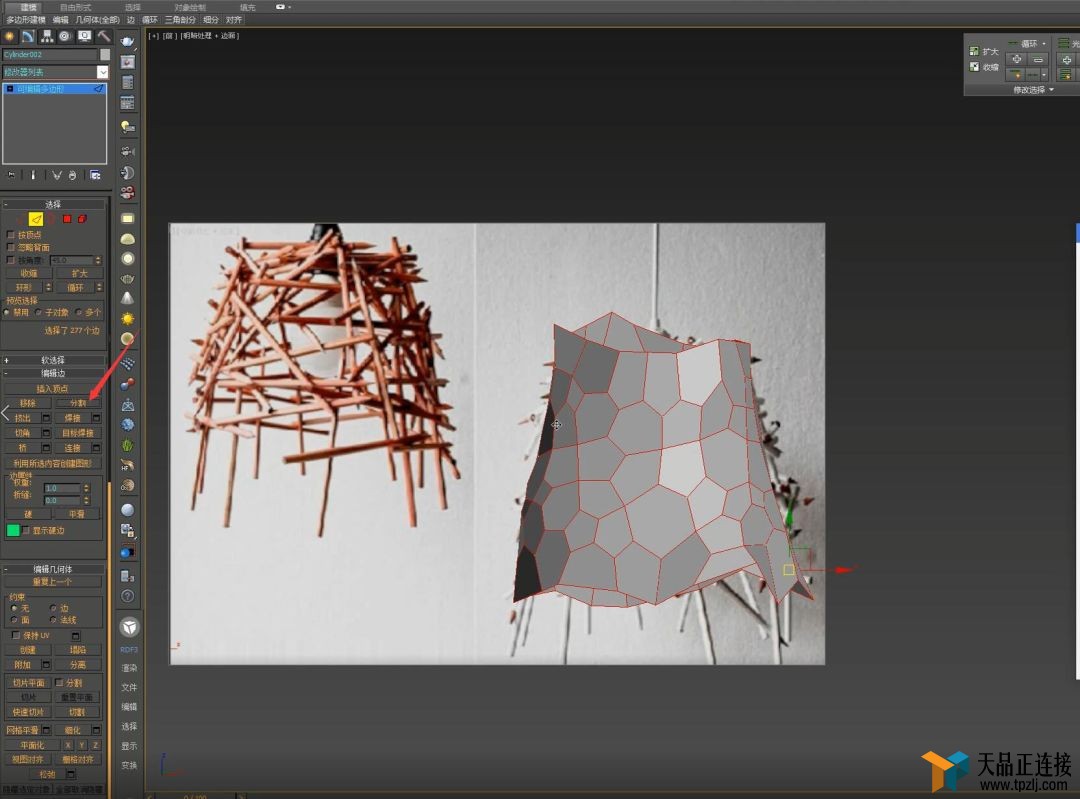Image resolution: width=1080 pixels, height=799 pixels.
Task: Click 快速切片 (QuickSlice) button
Action: [x=28, y=712]
